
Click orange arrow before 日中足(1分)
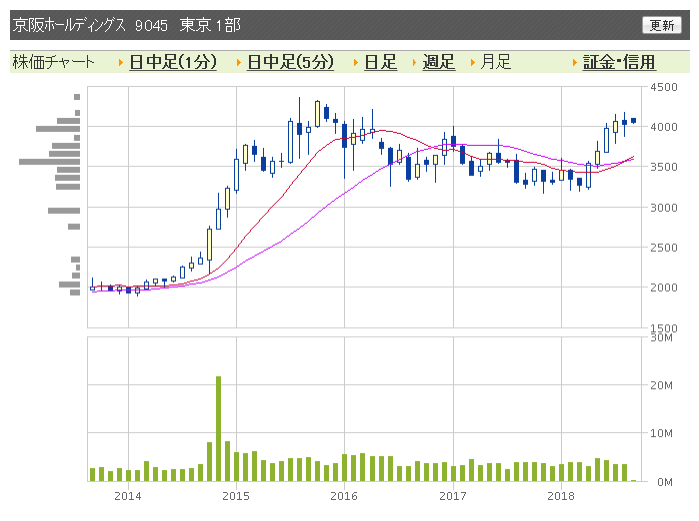click(121, 63)
